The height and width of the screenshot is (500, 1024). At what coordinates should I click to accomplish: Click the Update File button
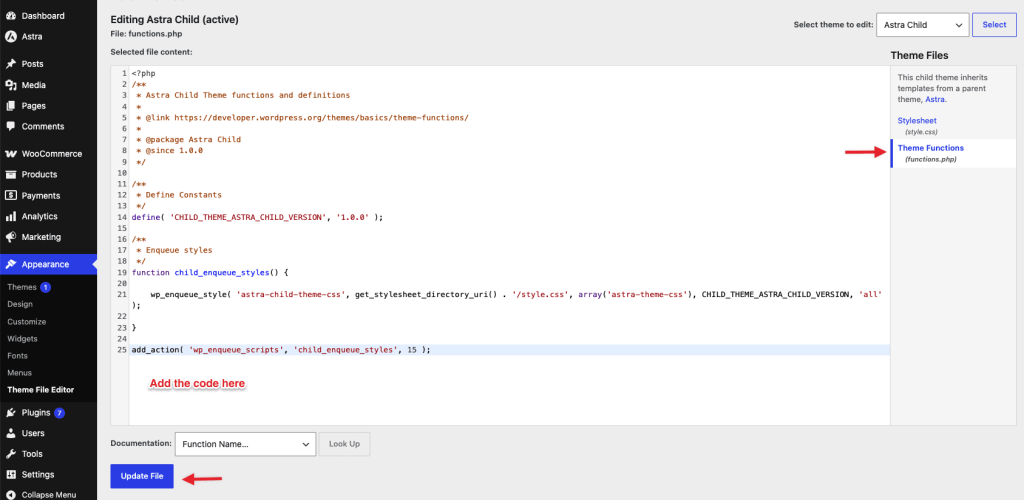142,476
